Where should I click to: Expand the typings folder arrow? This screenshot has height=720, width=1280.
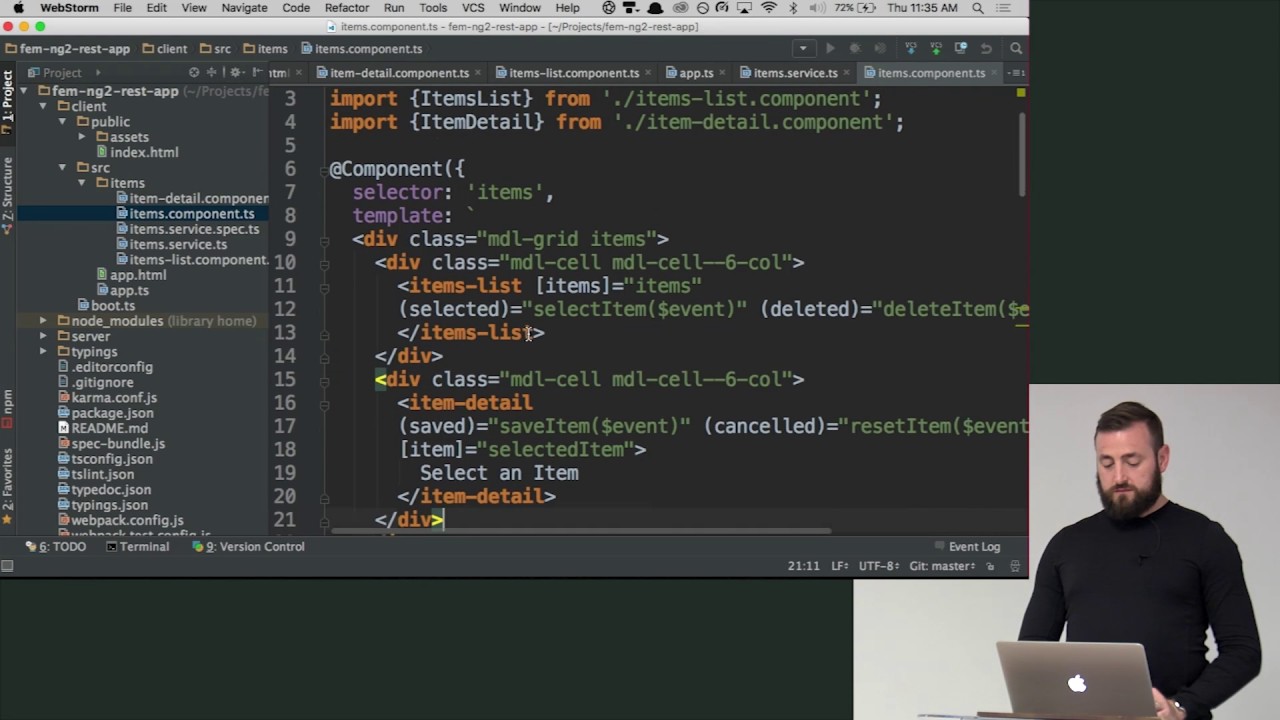point(43,352)
